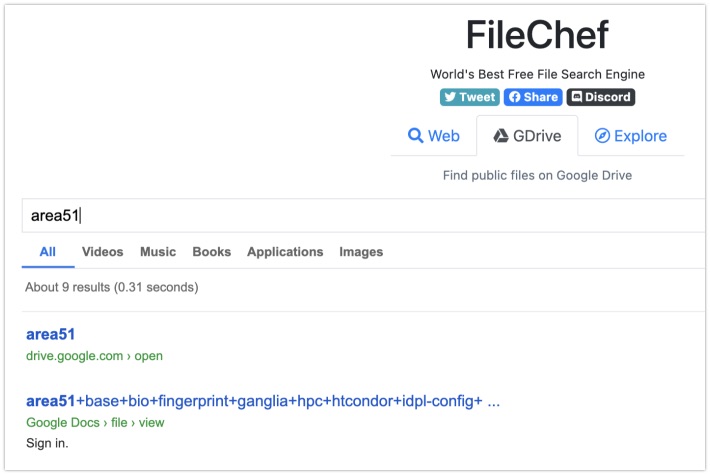The width and height of the screenshot is (710, 475).
Task: Select the All results filter
Action: [48, 252]
